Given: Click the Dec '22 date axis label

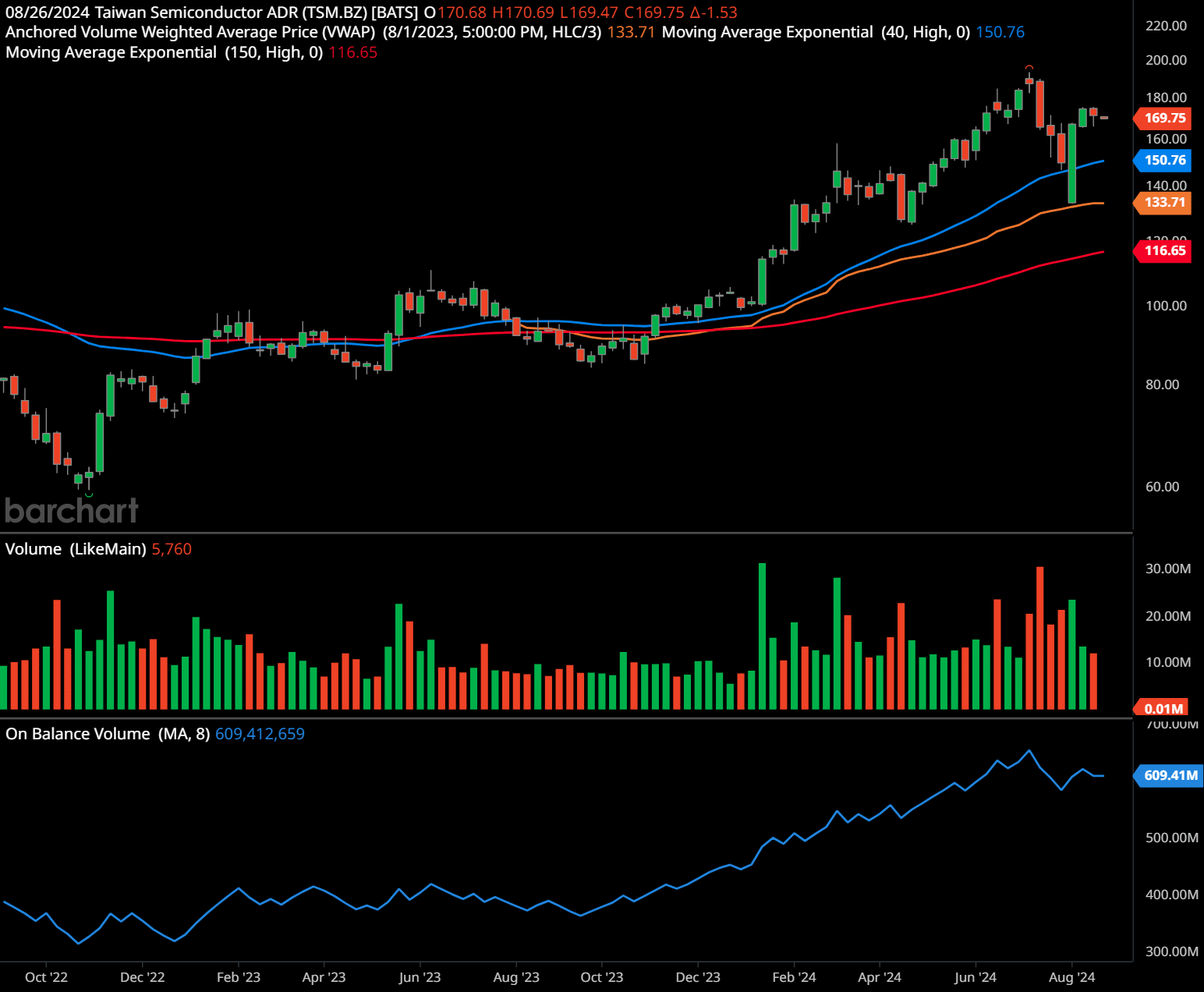Looking at the screenshot, I should (142, 977).
